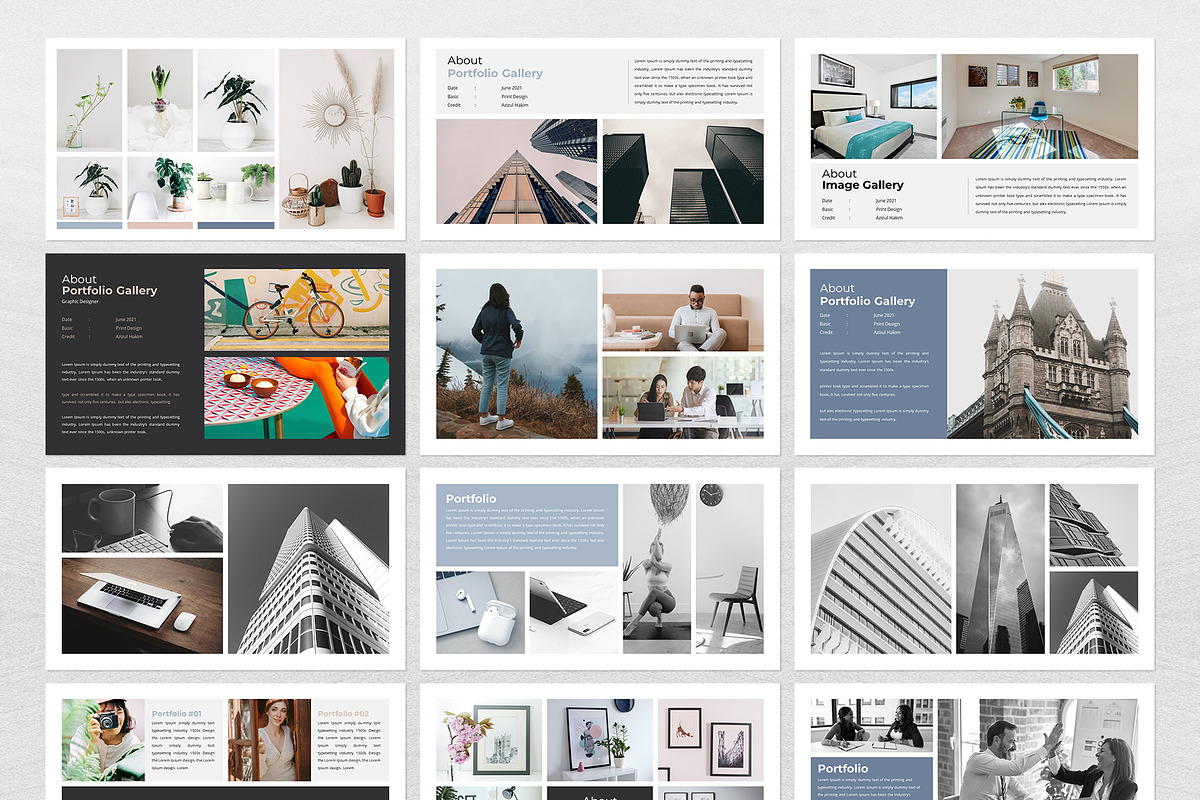Click 'Azzul Hakim' on the skyscraper slide

pyautogui.click(x=515, y=104)
